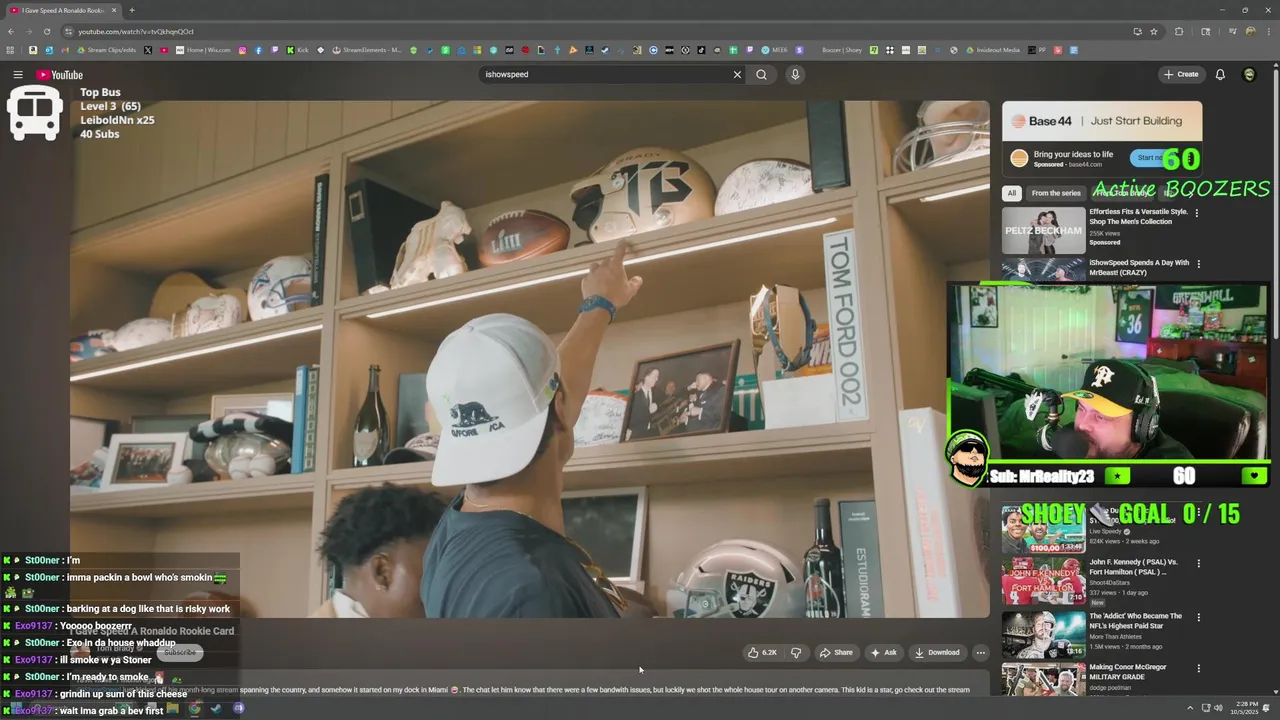Dislike the video with thumbs down
This screenshot has width=1280, height=720.
pyautogui.click(x=796, y=652)
